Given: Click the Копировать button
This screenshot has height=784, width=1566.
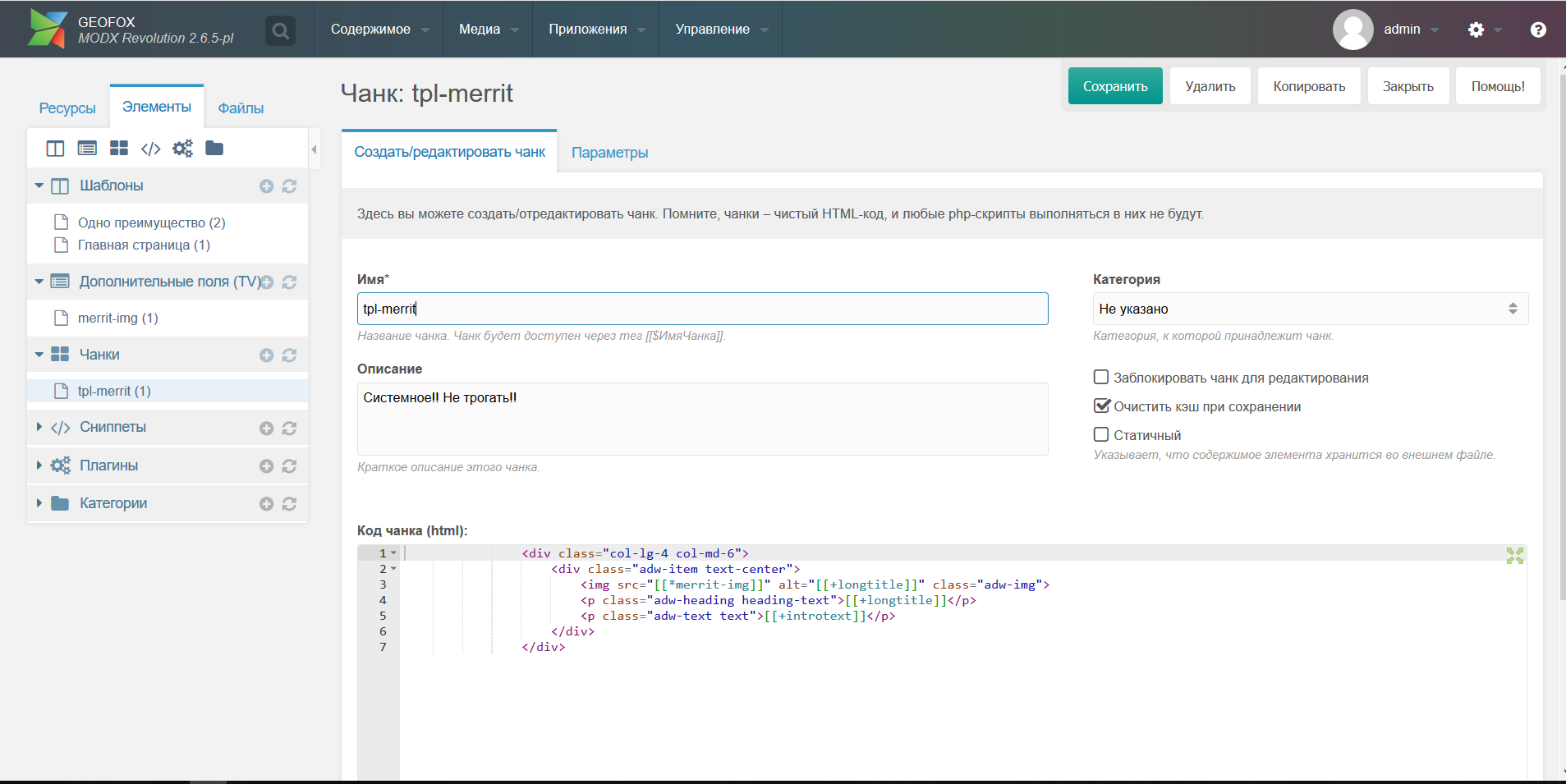Looking at the screenshot, I should (x=1309, y=86).
